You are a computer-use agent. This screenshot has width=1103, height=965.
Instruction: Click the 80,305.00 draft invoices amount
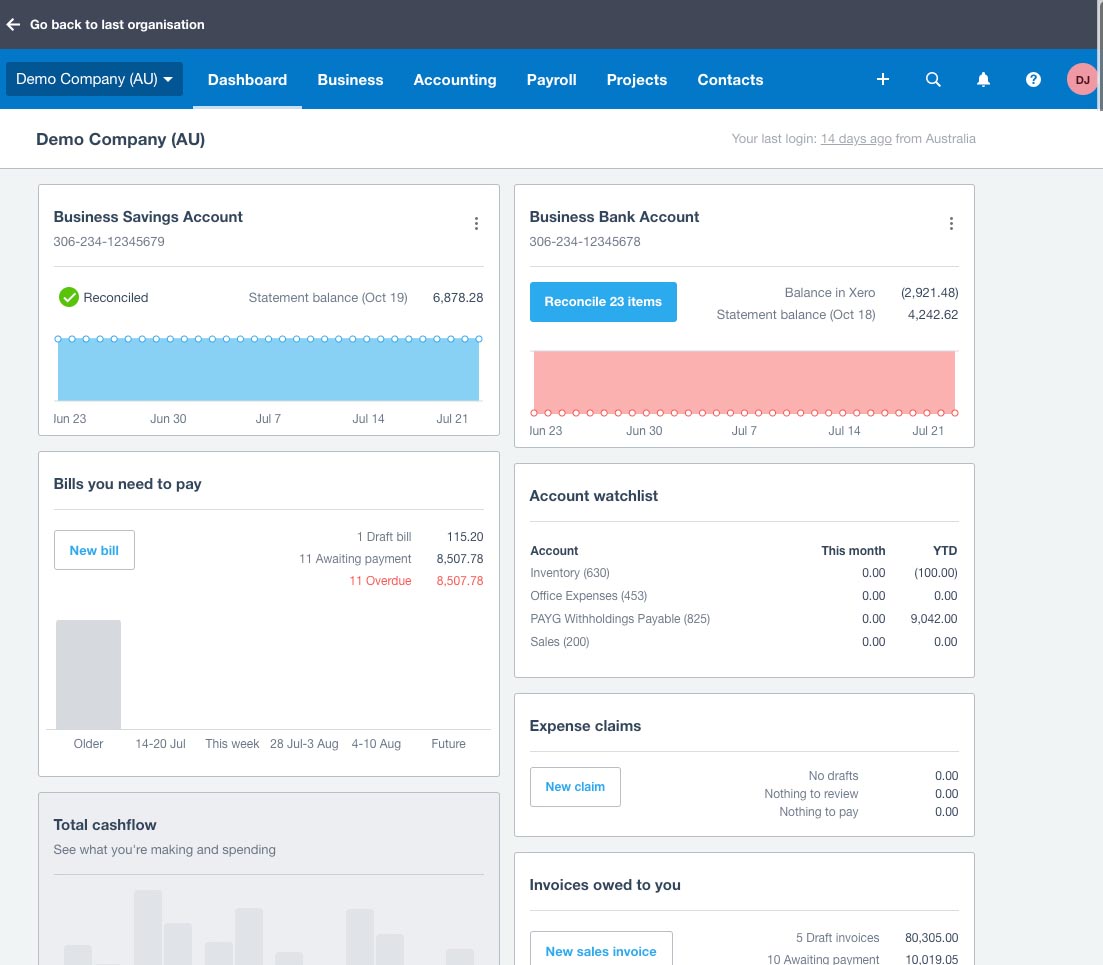[x=931, y=938]
